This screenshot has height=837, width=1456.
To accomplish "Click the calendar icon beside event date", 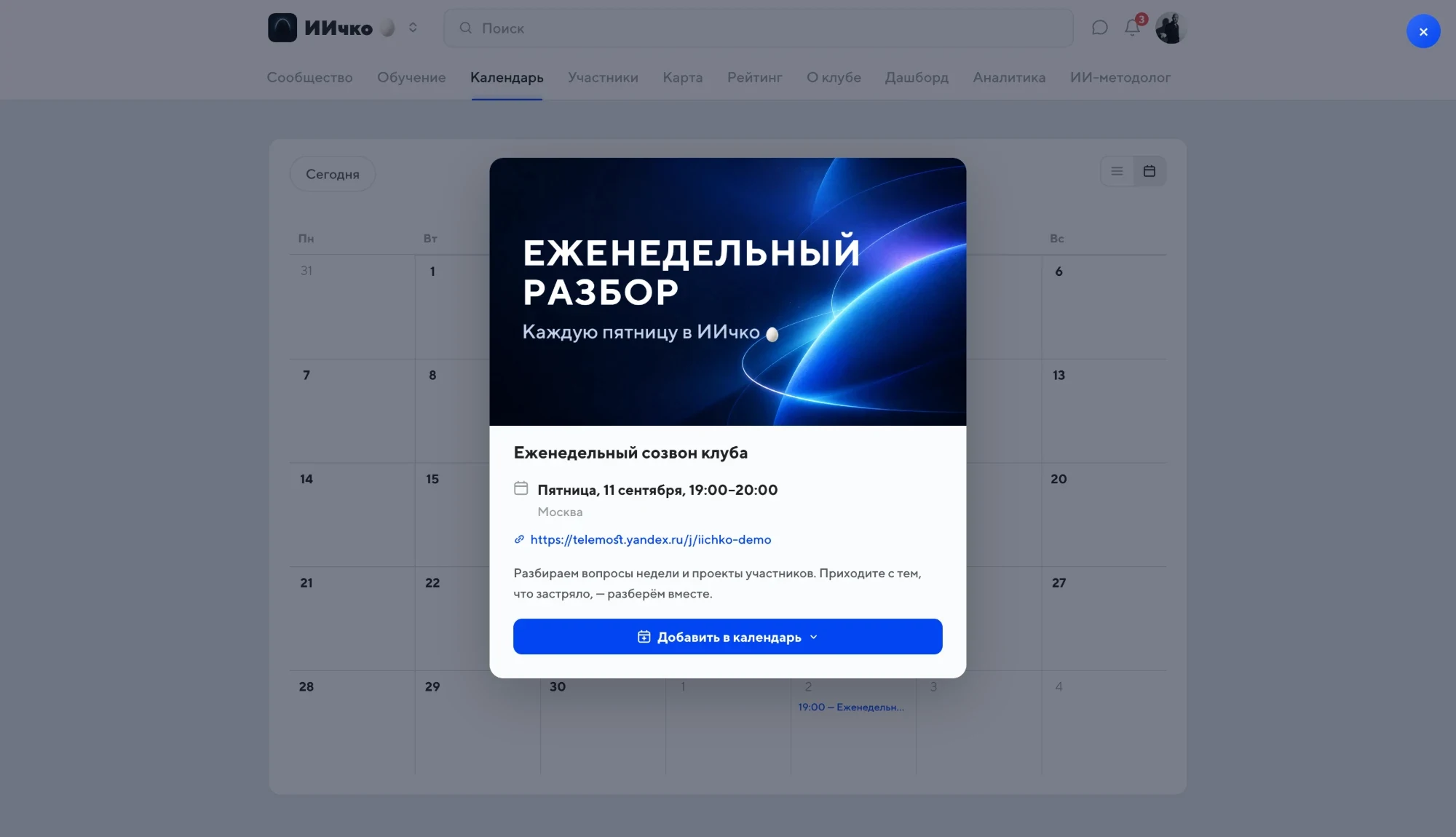I will point(521,488).
